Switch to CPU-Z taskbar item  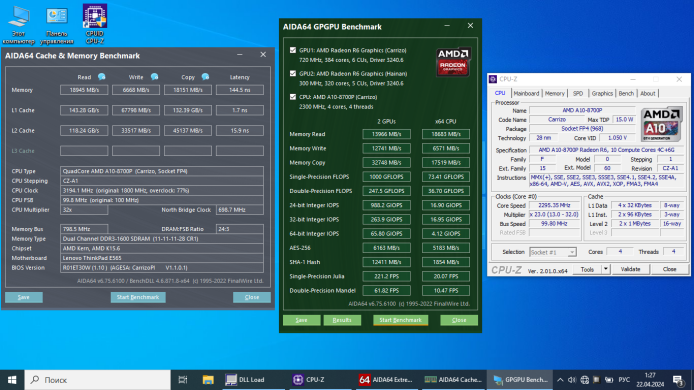[320, 380]
